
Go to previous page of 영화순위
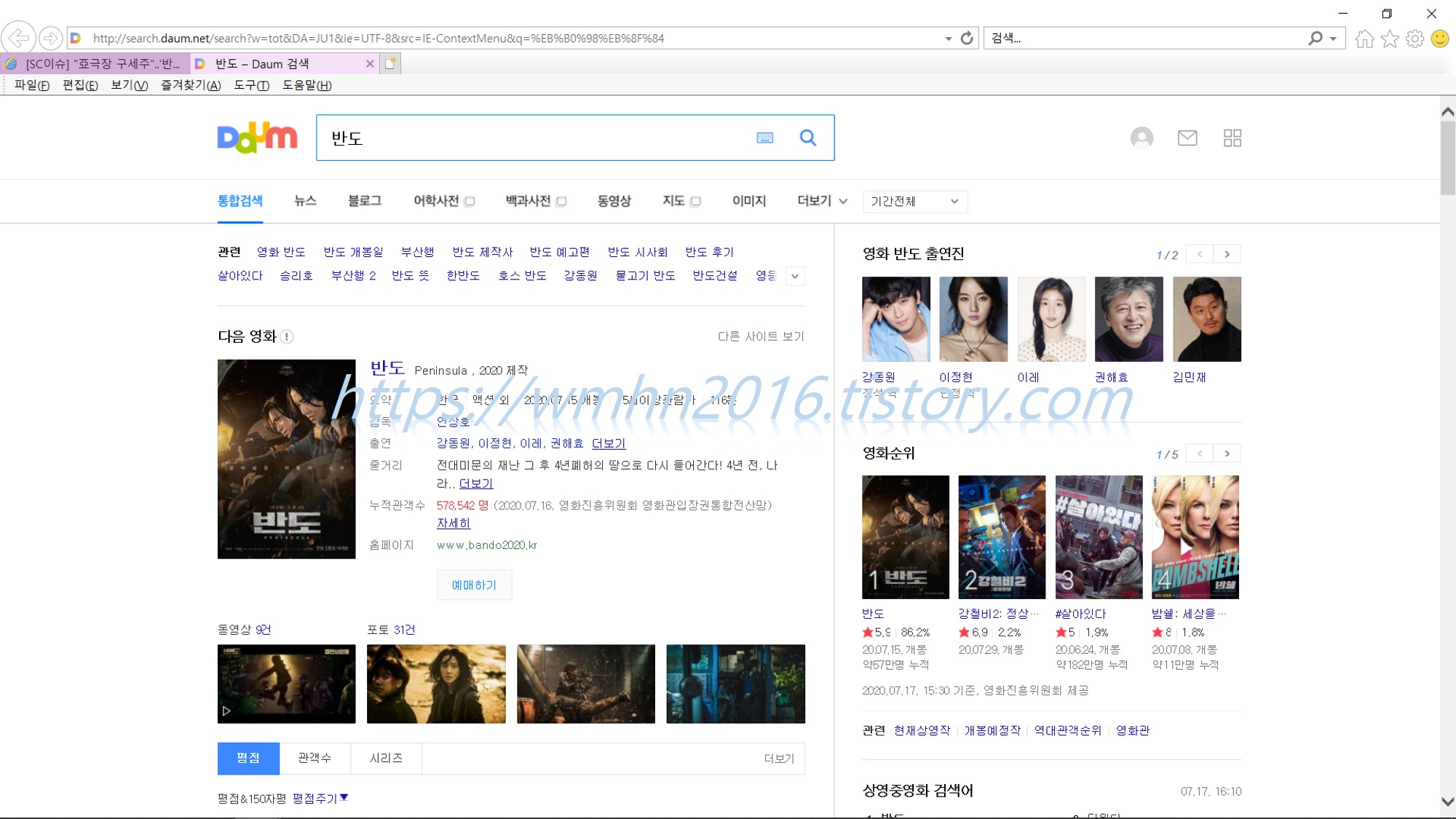(x=1199, y=454)
